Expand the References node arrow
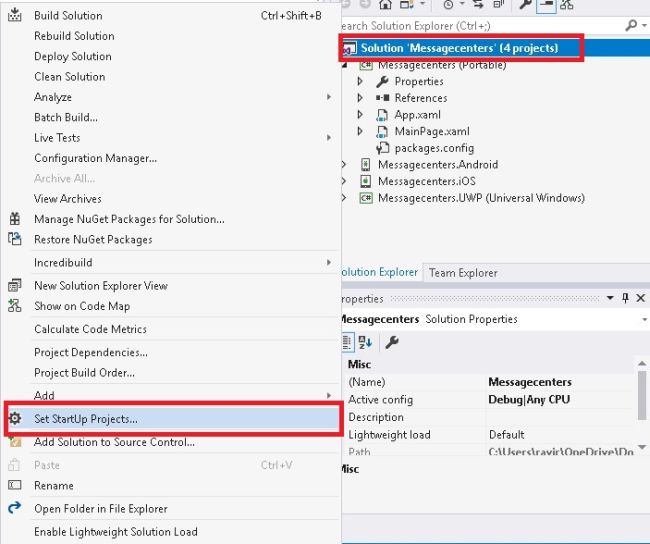The image size is (650, 544). (360, 97)
